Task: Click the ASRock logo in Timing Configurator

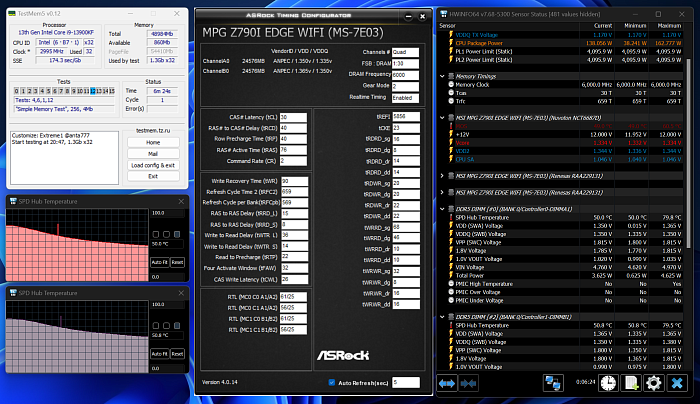Action: click(x=343, y=355)
